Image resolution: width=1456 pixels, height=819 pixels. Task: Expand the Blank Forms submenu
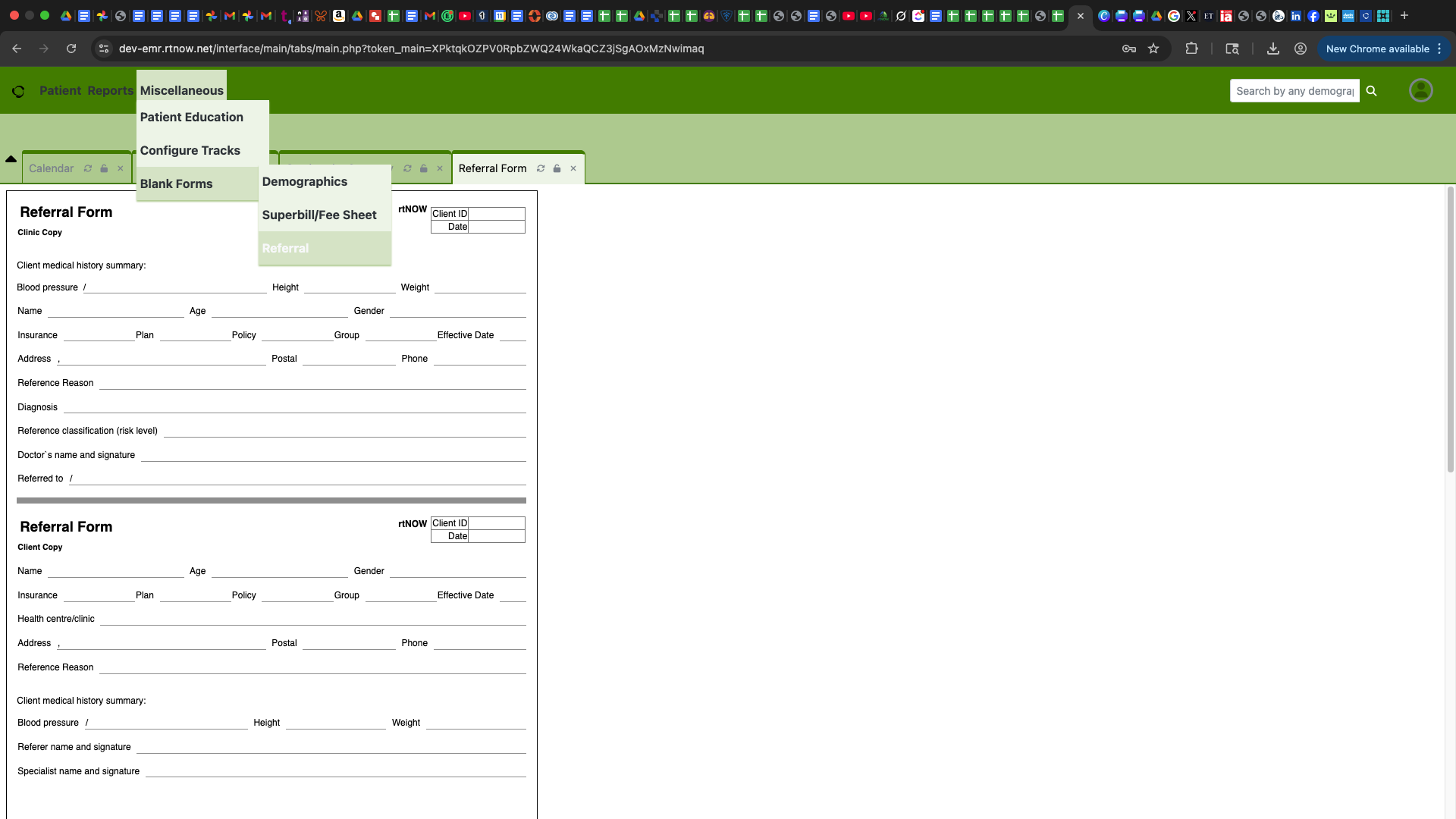177,184
